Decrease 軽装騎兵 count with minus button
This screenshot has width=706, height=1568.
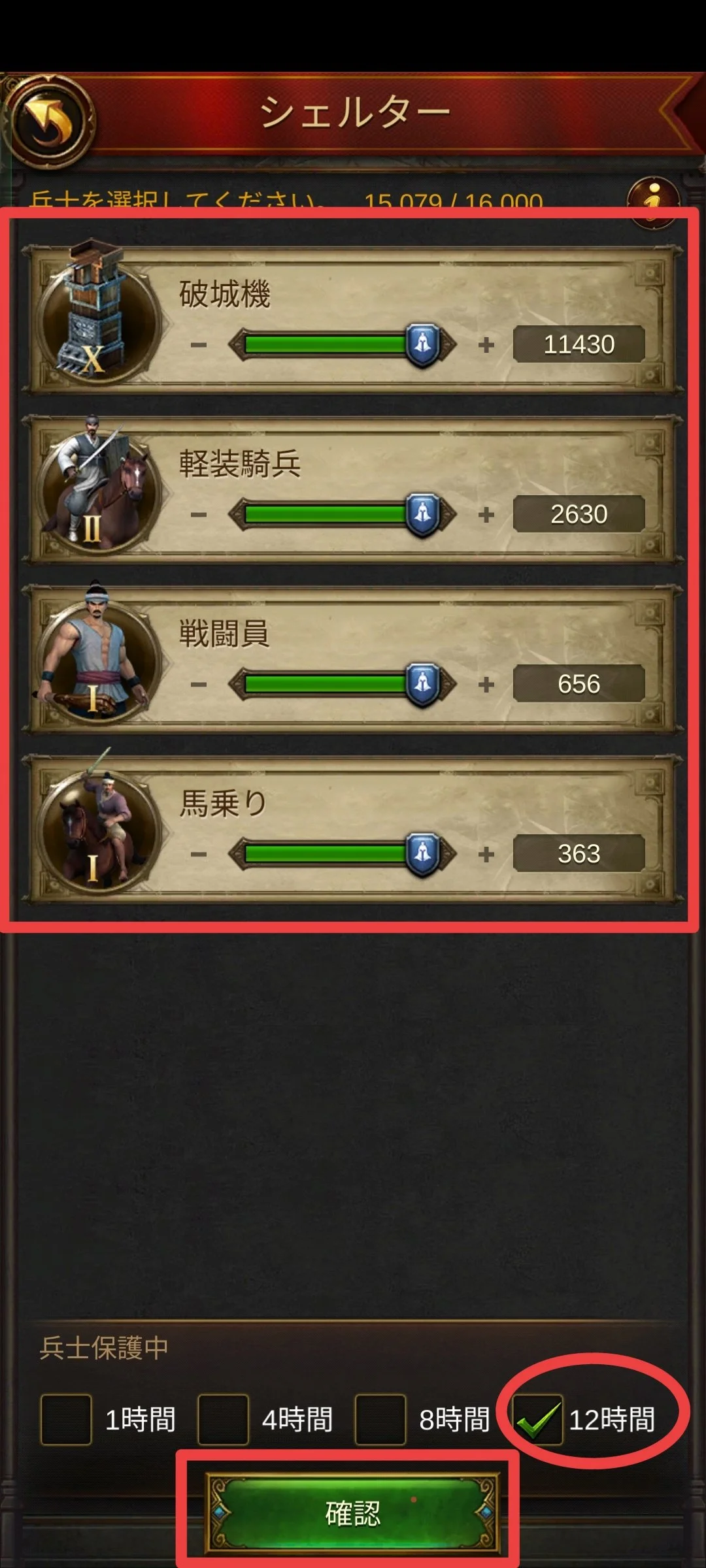point(199,515)
